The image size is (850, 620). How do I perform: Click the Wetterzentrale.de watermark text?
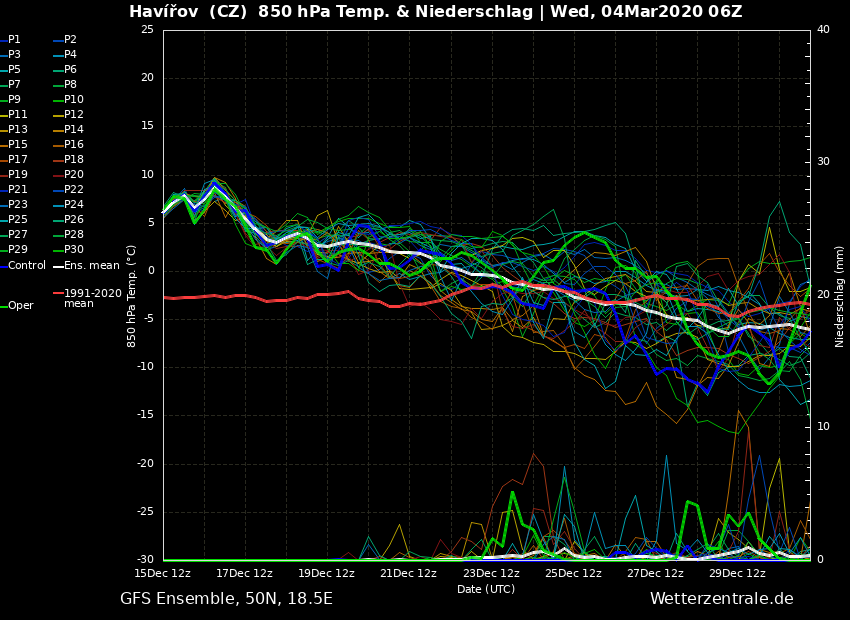721,599
